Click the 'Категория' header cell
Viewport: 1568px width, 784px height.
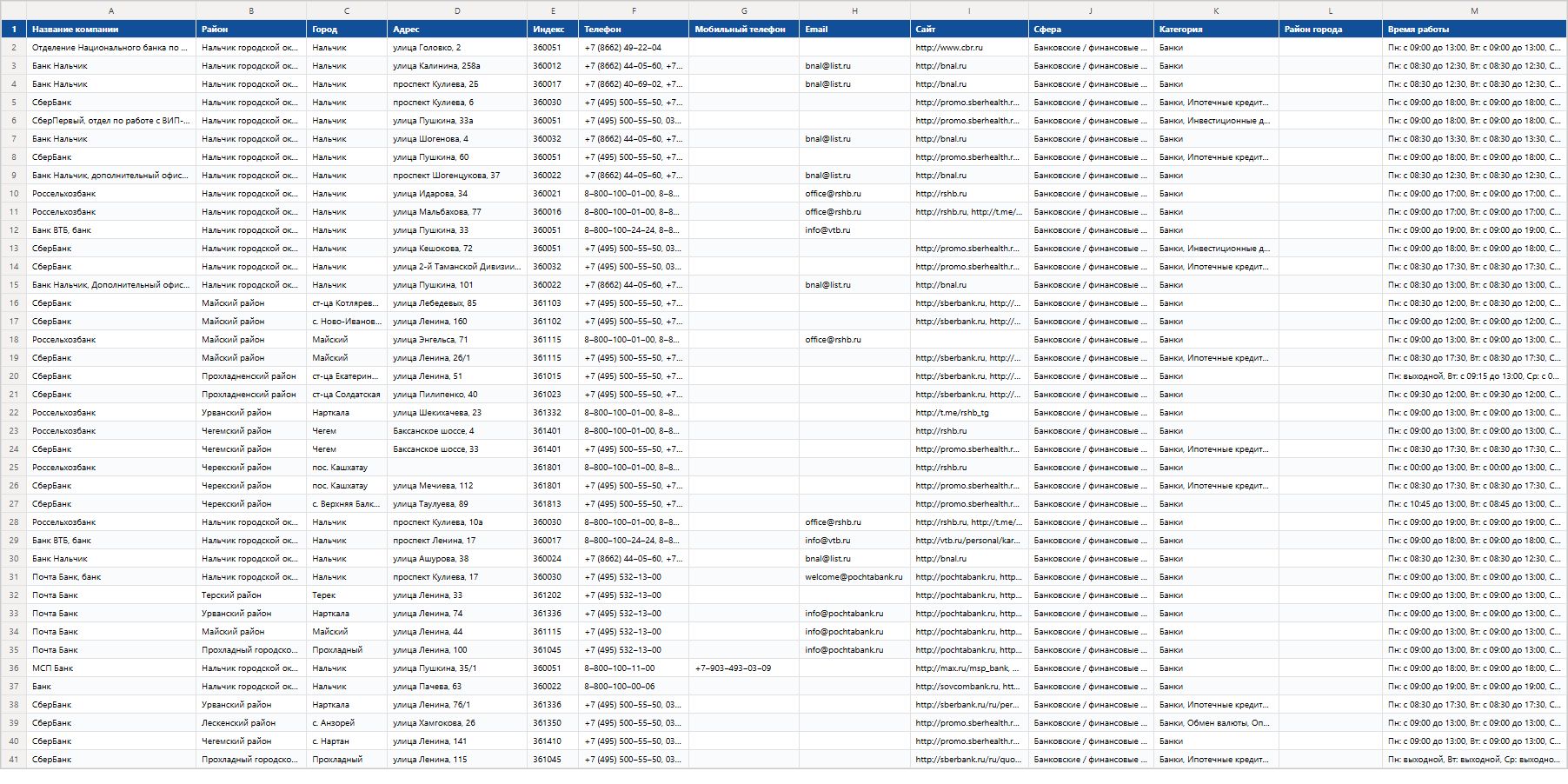[1216, 30]
